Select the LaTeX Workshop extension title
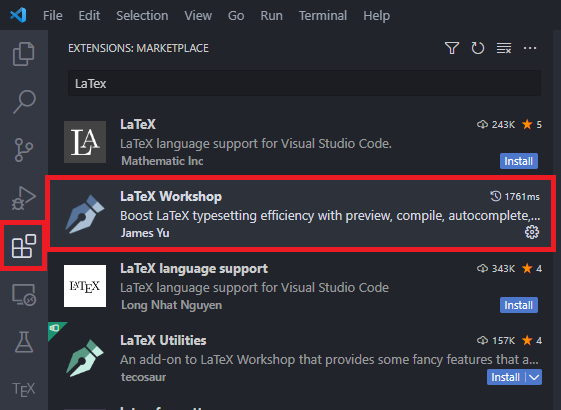The width and height of the screenshot is (561, 410). coord(171,196)
